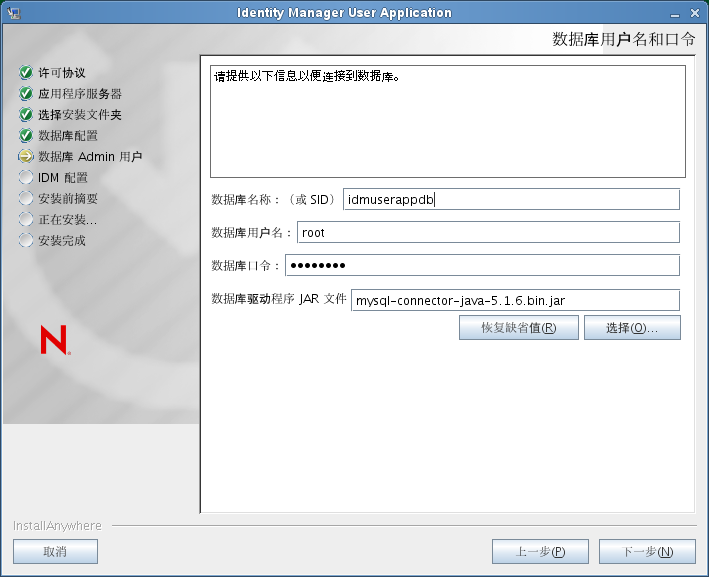Click the 数据库口令： label
This screenshot has height=577, width=709.
point(245,265)
